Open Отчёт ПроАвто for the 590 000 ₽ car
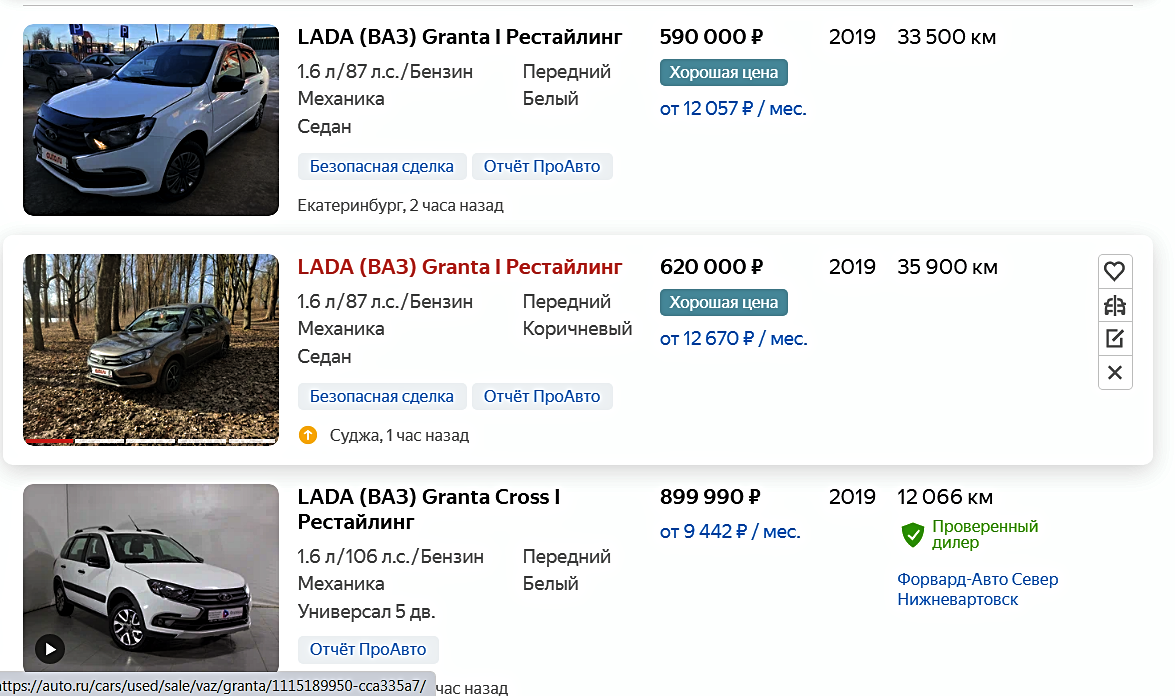This screenshot has width=1175, height=696. (542, 167)
